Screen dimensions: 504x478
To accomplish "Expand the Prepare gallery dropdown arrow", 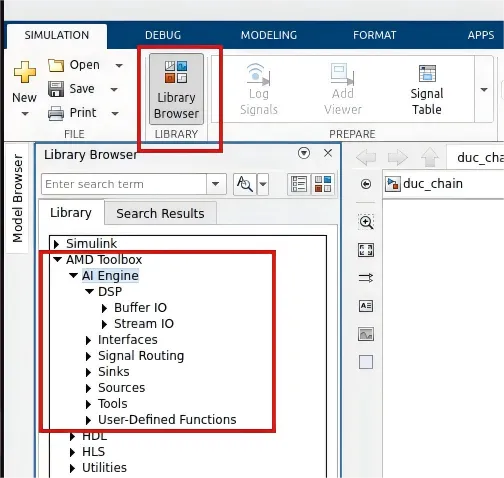I will pos(484,89).
